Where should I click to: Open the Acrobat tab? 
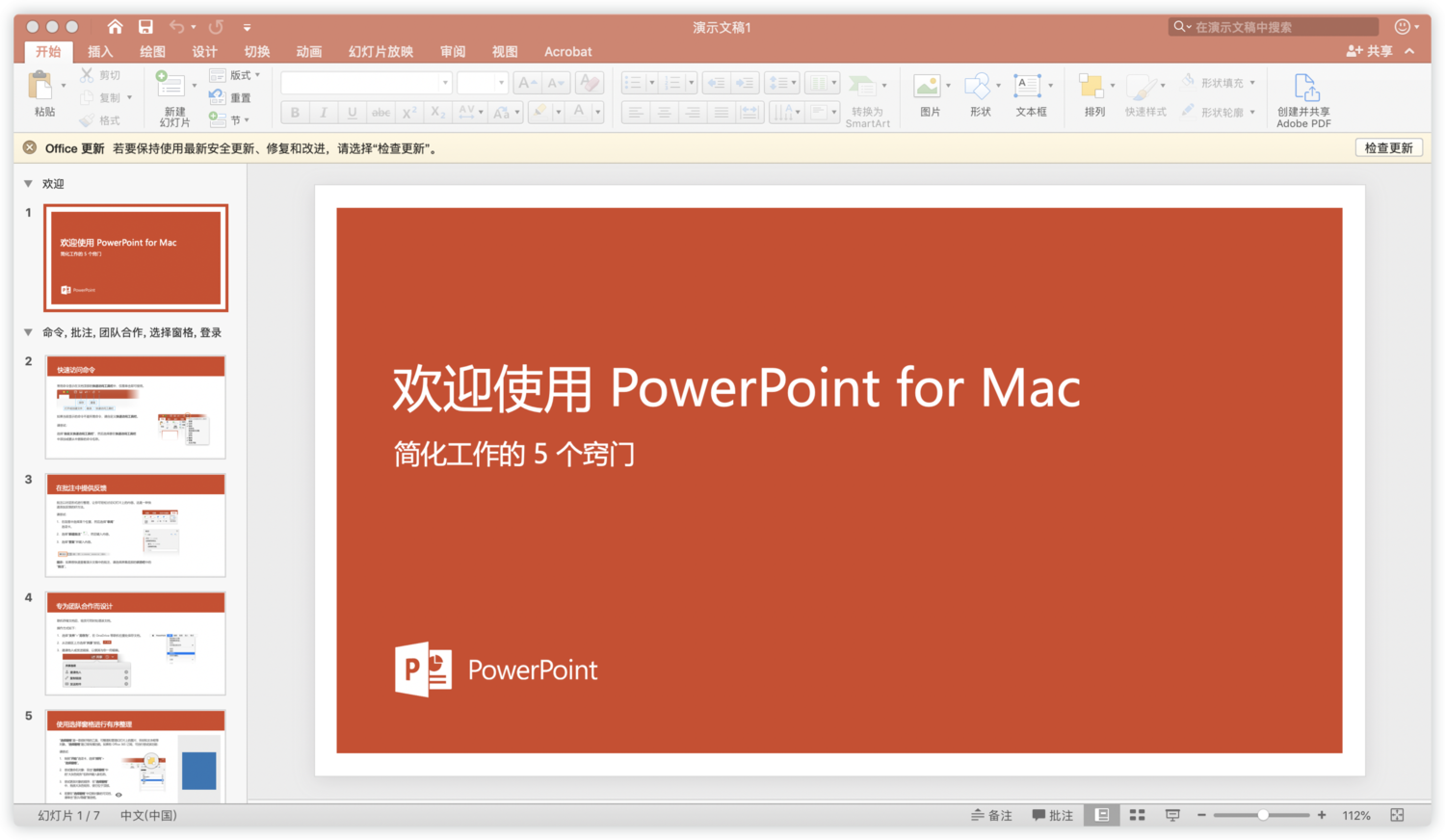coord(567,51)
